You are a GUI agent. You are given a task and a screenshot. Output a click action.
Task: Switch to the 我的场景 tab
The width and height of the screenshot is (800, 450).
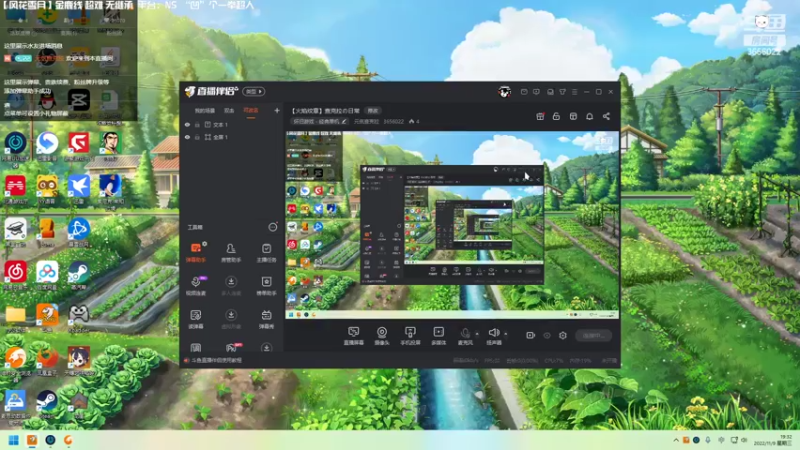205,111
